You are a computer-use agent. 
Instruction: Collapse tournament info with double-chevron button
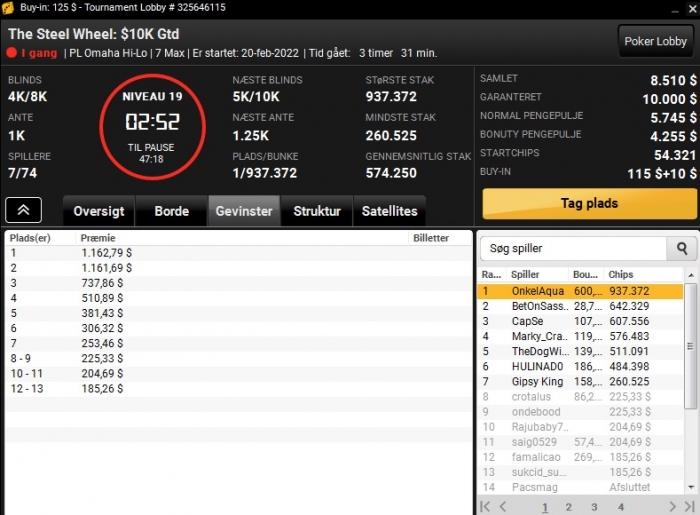point(23,210)
